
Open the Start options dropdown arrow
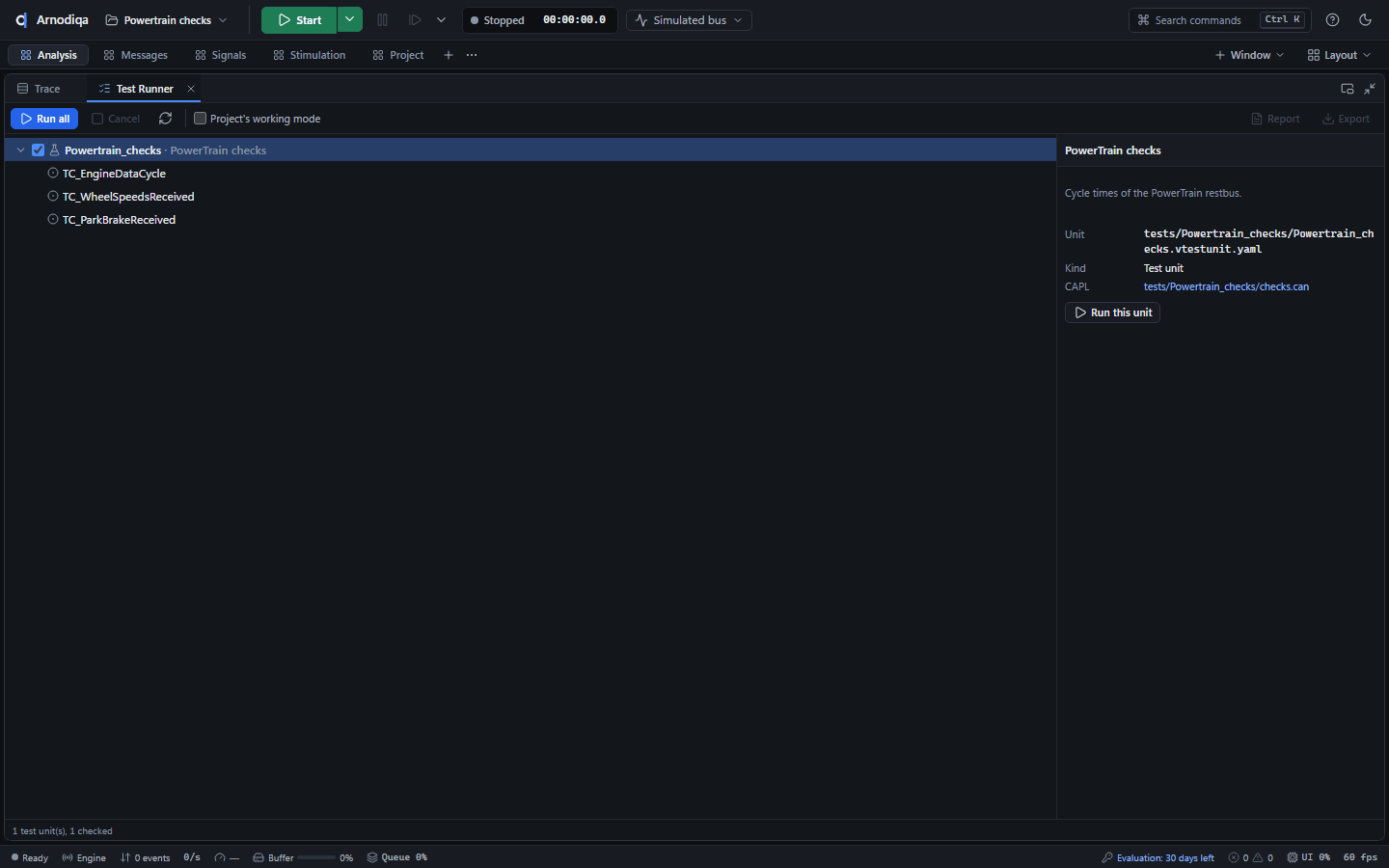[350, 20]
